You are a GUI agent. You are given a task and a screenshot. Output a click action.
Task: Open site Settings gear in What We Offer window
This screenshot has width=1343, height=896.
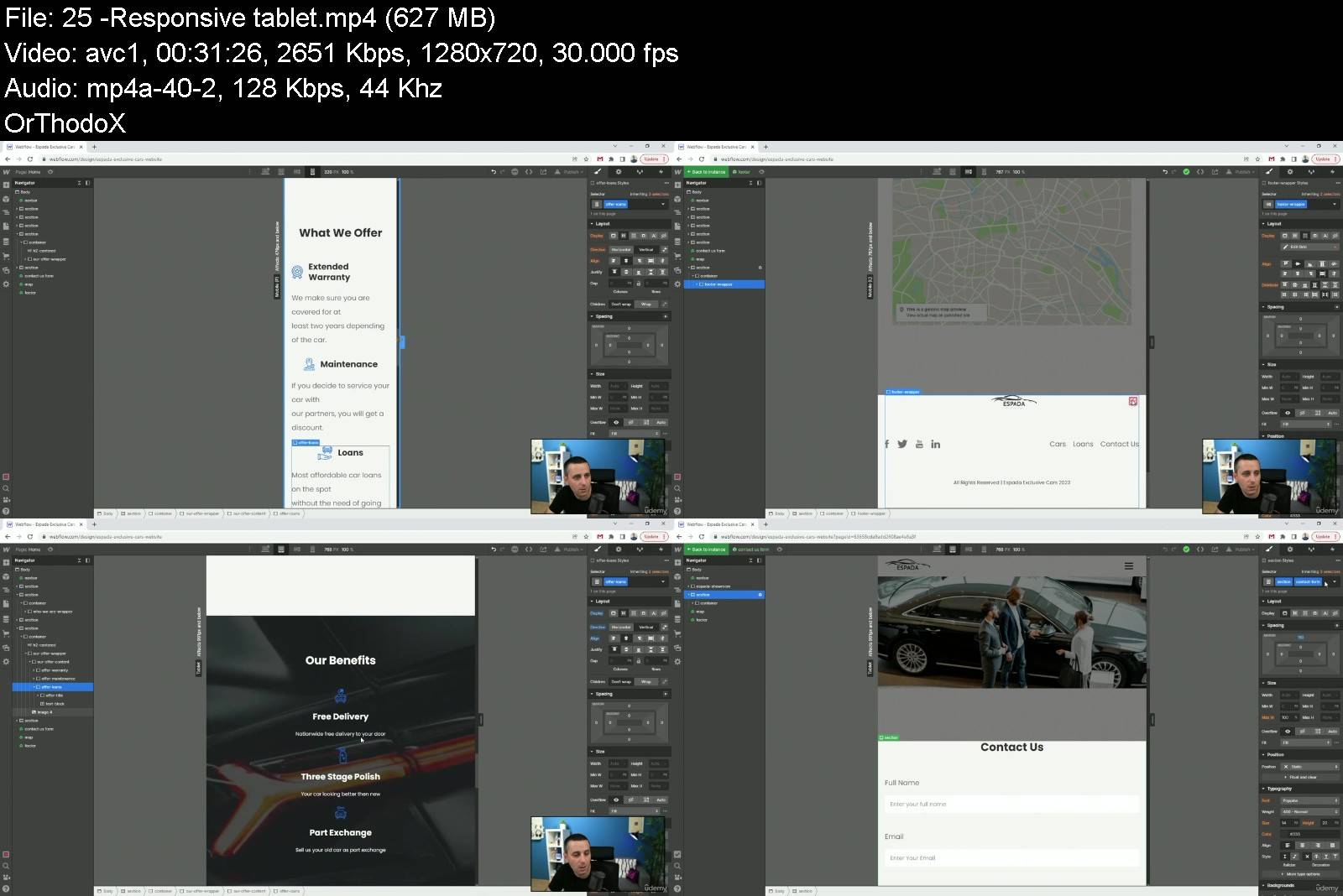[x=6, y=284]
